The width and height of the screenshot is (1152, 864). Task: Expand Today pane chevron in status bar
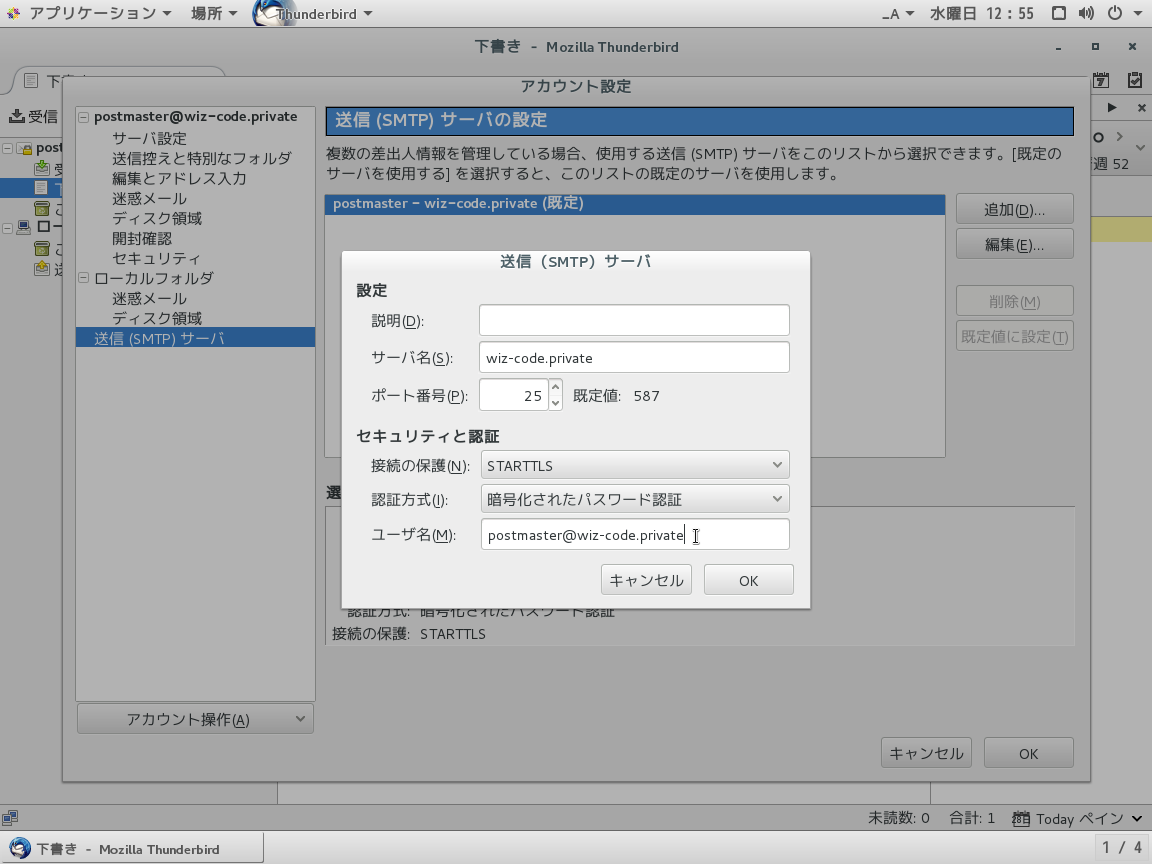tap(1137, 818)
